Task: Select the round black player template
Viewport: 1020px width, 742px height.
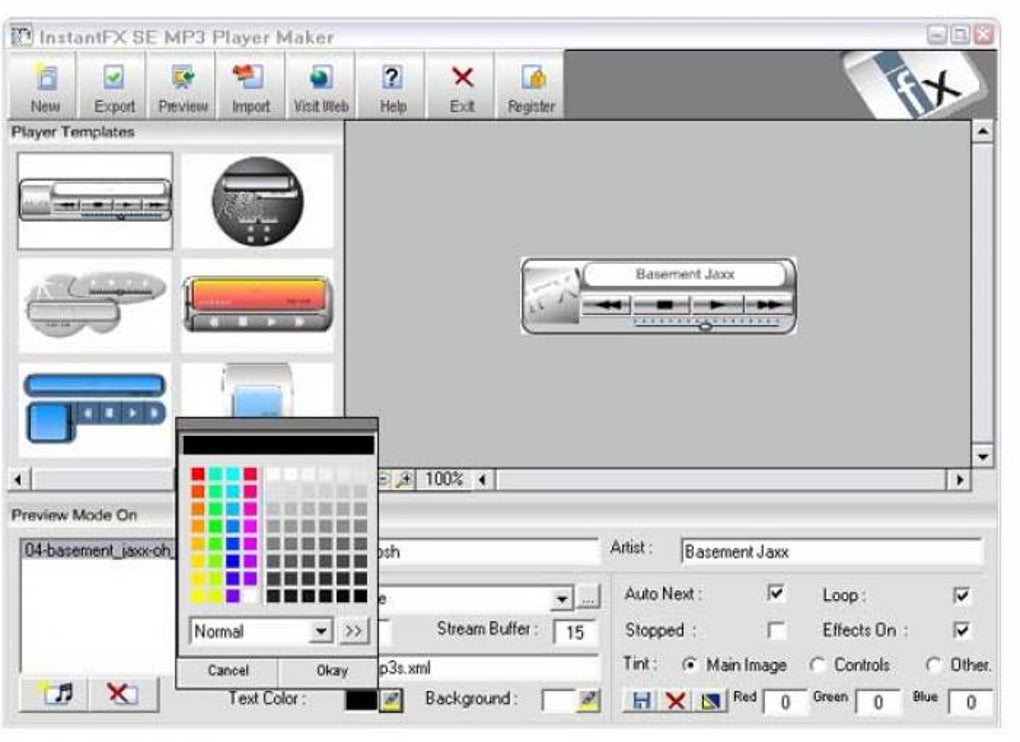Action: tap(258, 202)
